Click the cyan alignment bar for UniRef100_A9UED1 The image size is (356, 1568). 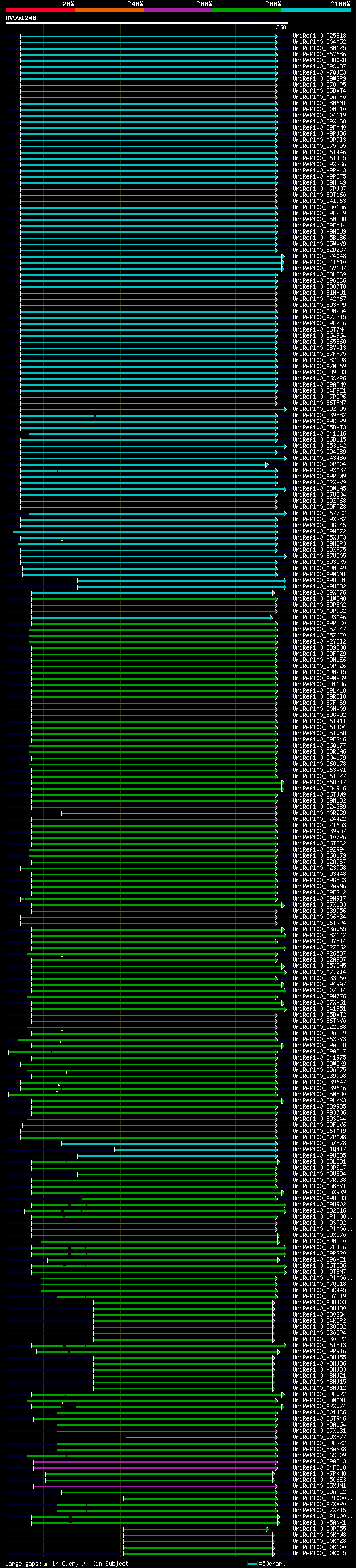181,581
